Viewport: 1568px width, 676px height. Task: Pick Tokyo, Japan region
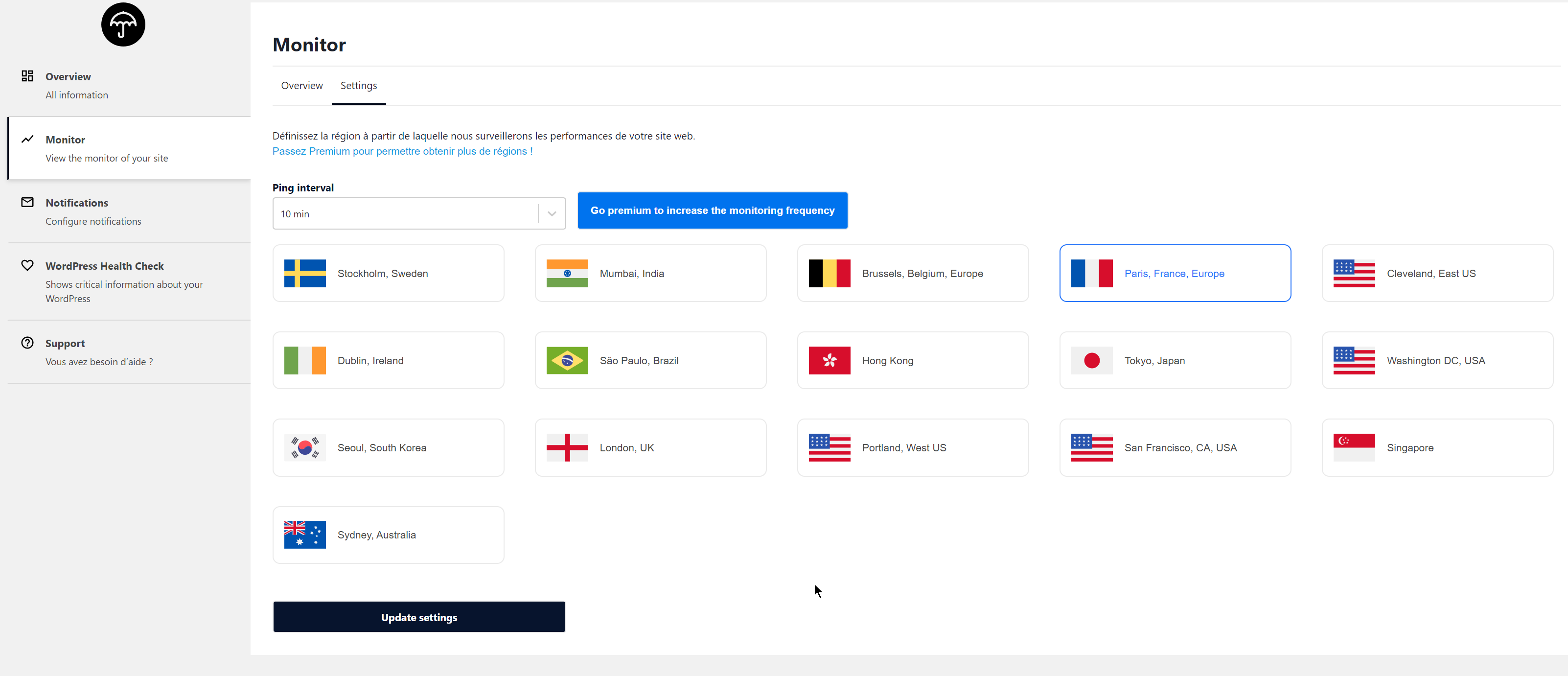(1176, 361)
